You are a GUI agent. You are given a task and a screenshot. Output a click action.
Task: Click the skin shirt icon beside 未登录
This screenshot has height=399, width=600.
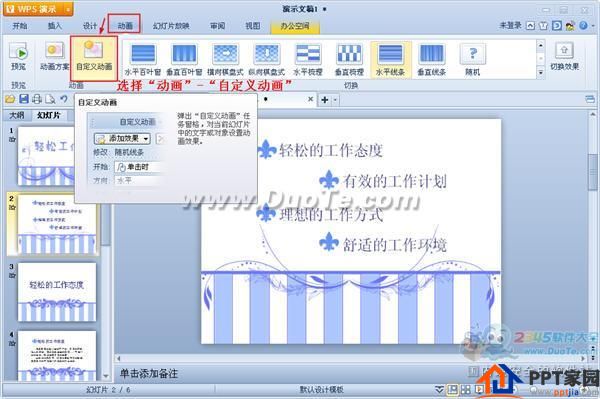[x=543, y=26]
